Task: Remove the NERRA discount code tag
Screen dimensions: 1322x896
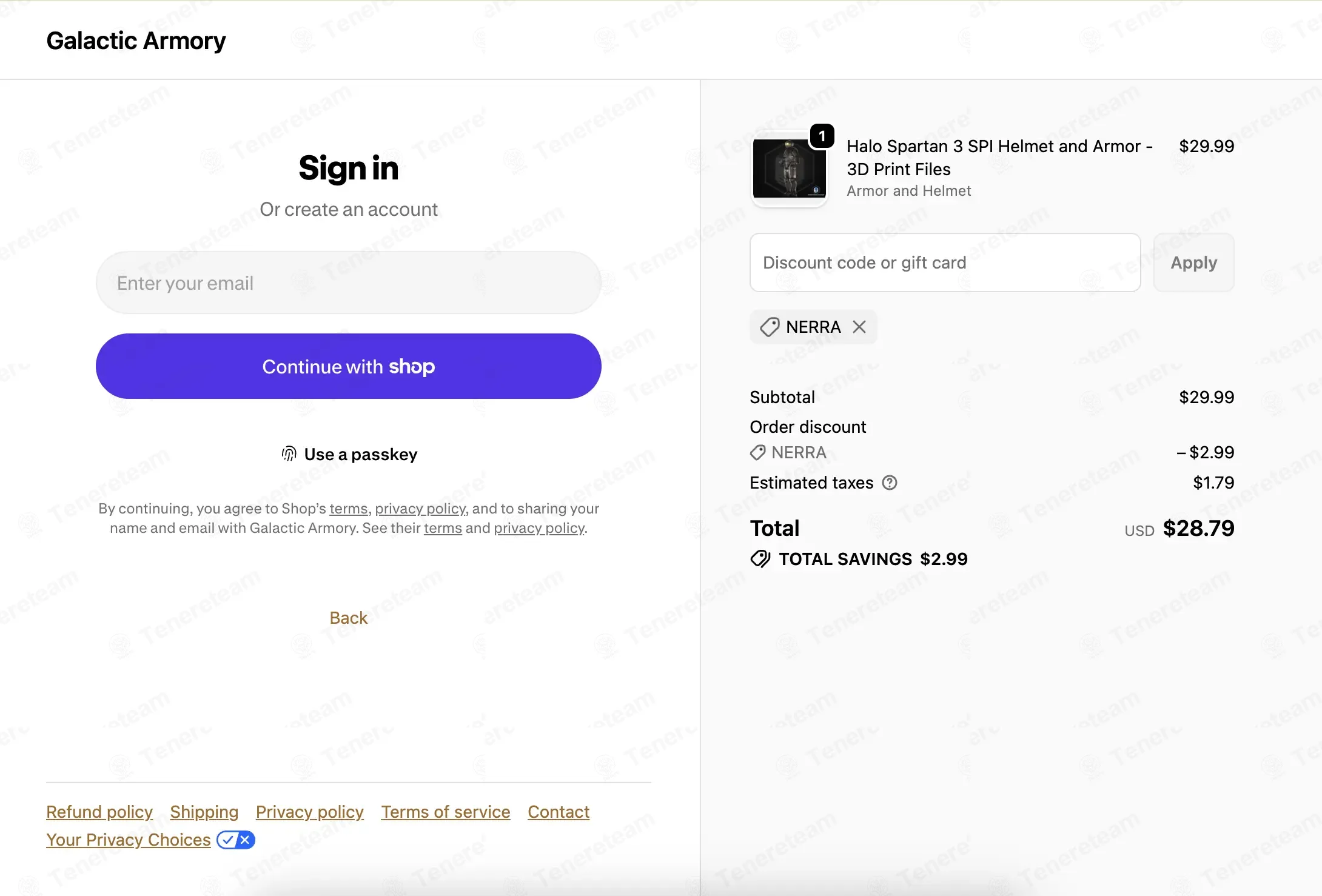Action: [x=859, y=327]
